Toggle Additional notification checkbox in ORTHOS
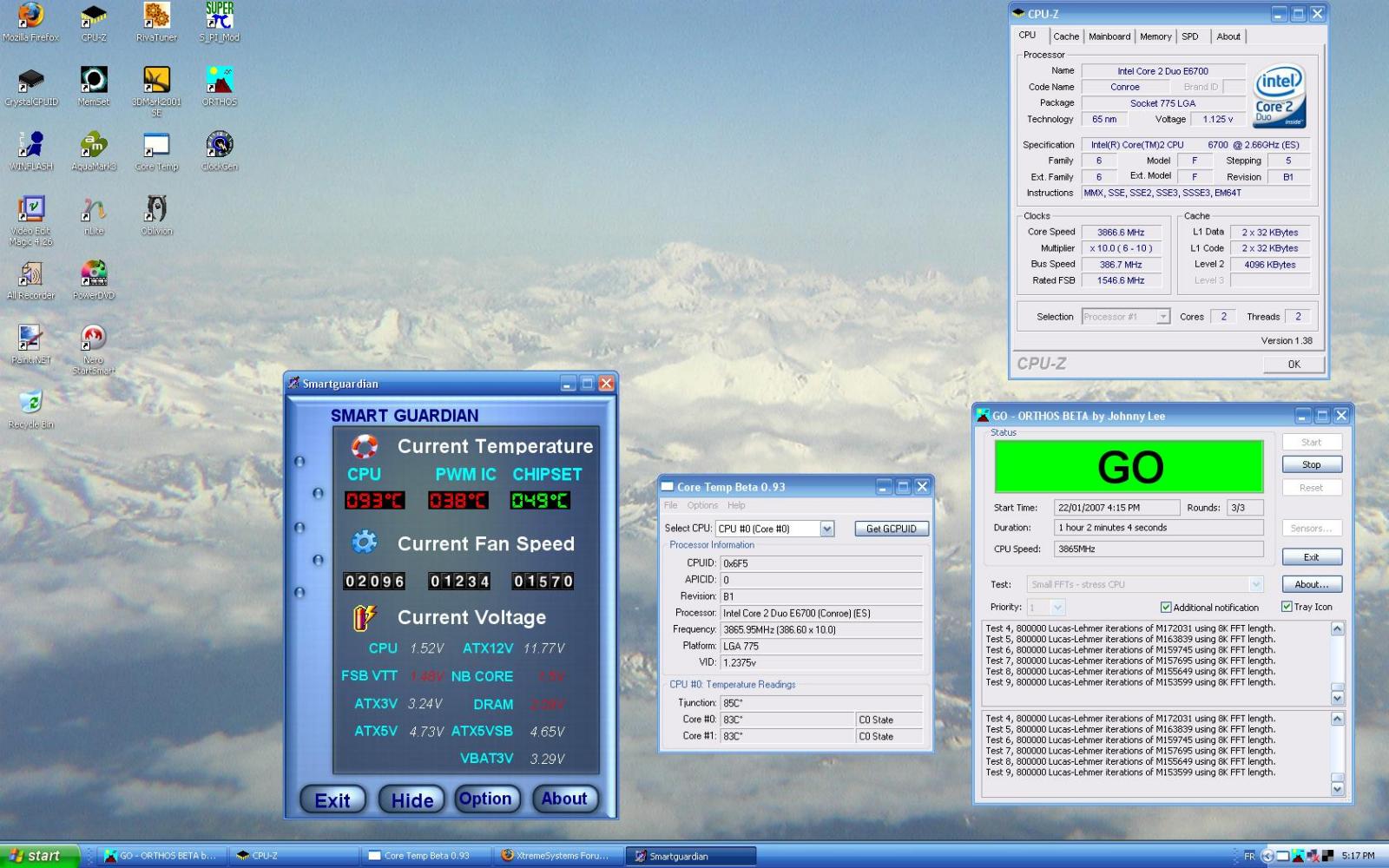 coord(1166,608)
